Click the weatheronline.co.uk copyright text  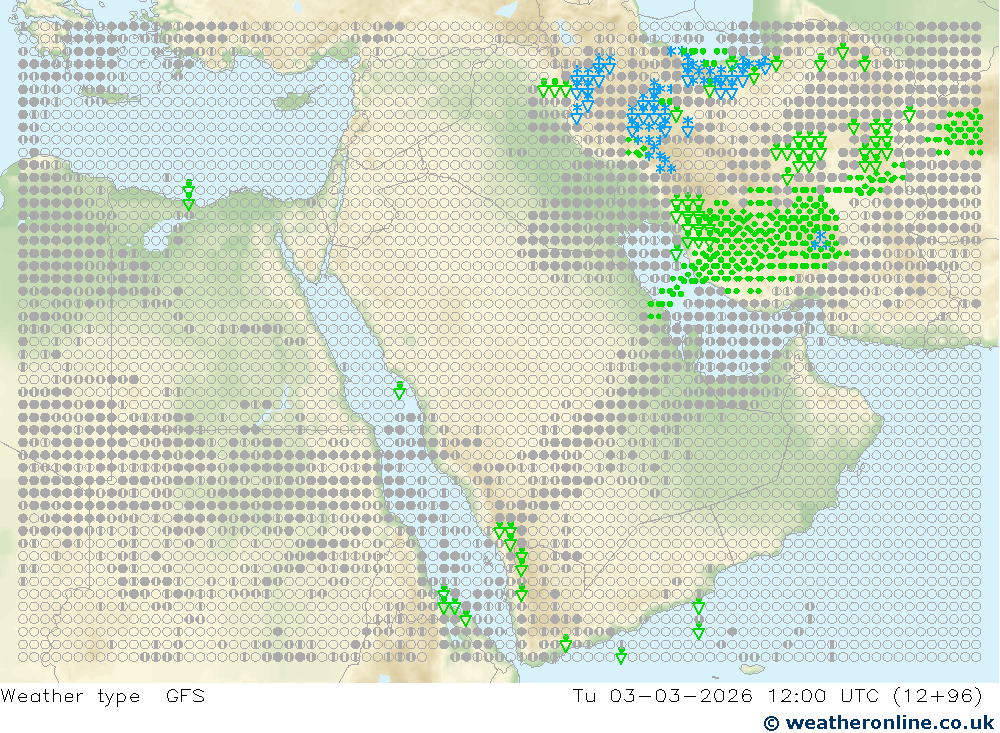pos(879,722)
